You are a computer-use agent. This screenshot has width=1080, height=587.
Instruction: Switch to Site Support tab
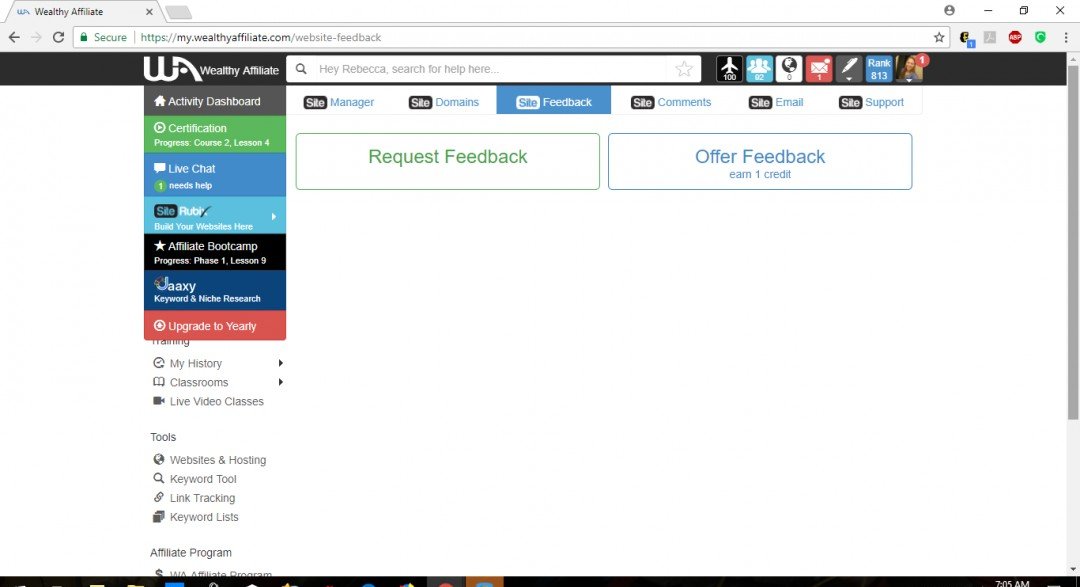tap(871, 102)
